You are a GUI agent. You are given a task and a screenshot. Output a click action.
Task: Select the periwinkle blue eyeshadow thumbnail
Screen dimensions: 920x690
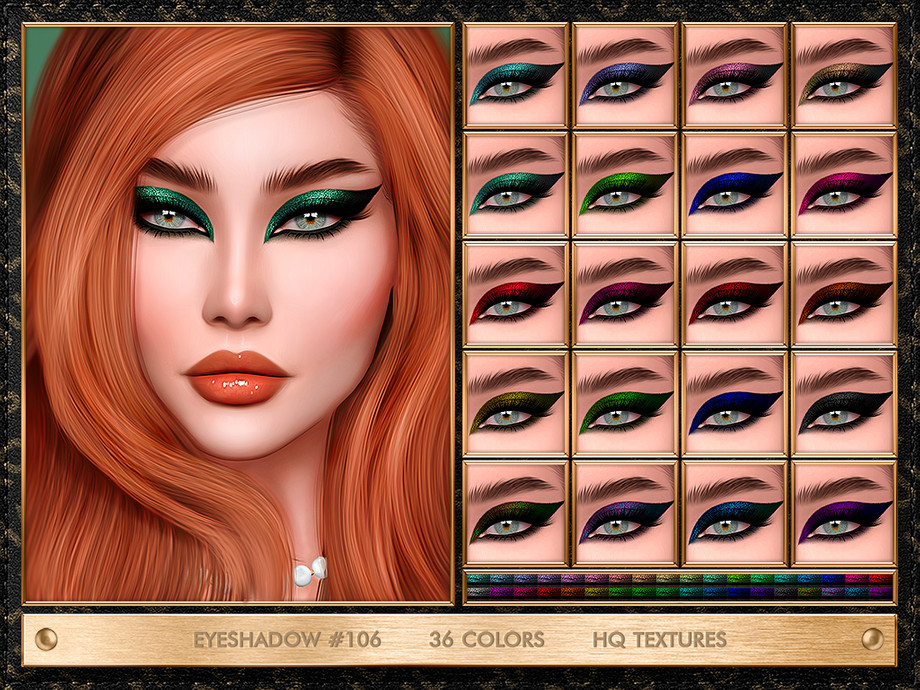point(625,75)
